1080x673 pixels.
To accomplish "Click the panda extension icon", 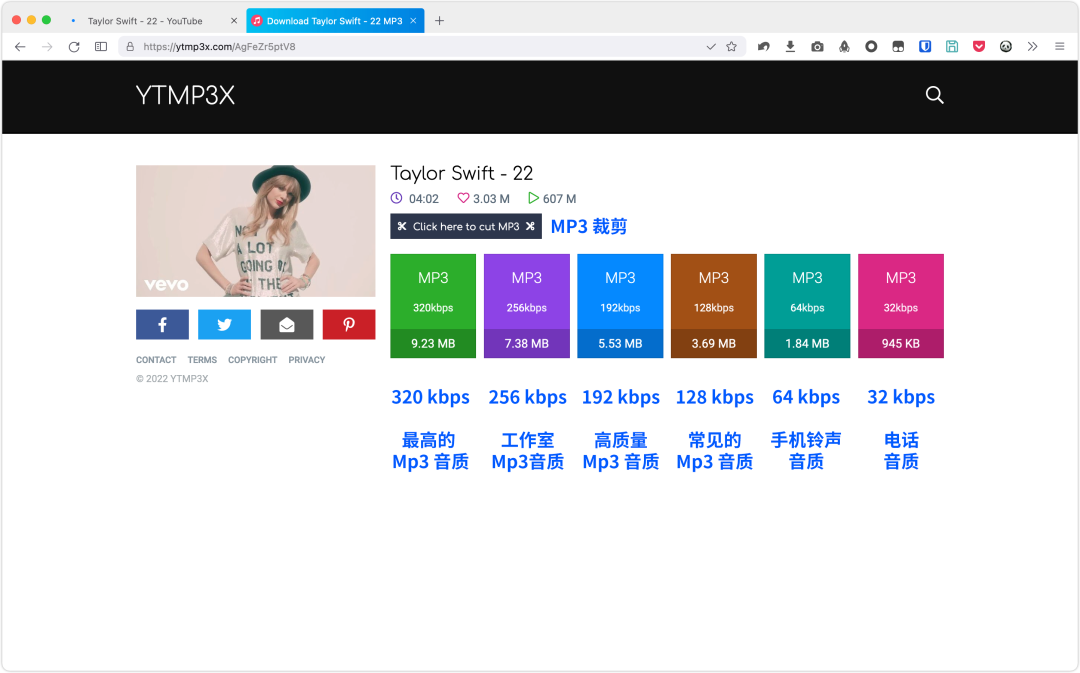I will [1006, 47].
